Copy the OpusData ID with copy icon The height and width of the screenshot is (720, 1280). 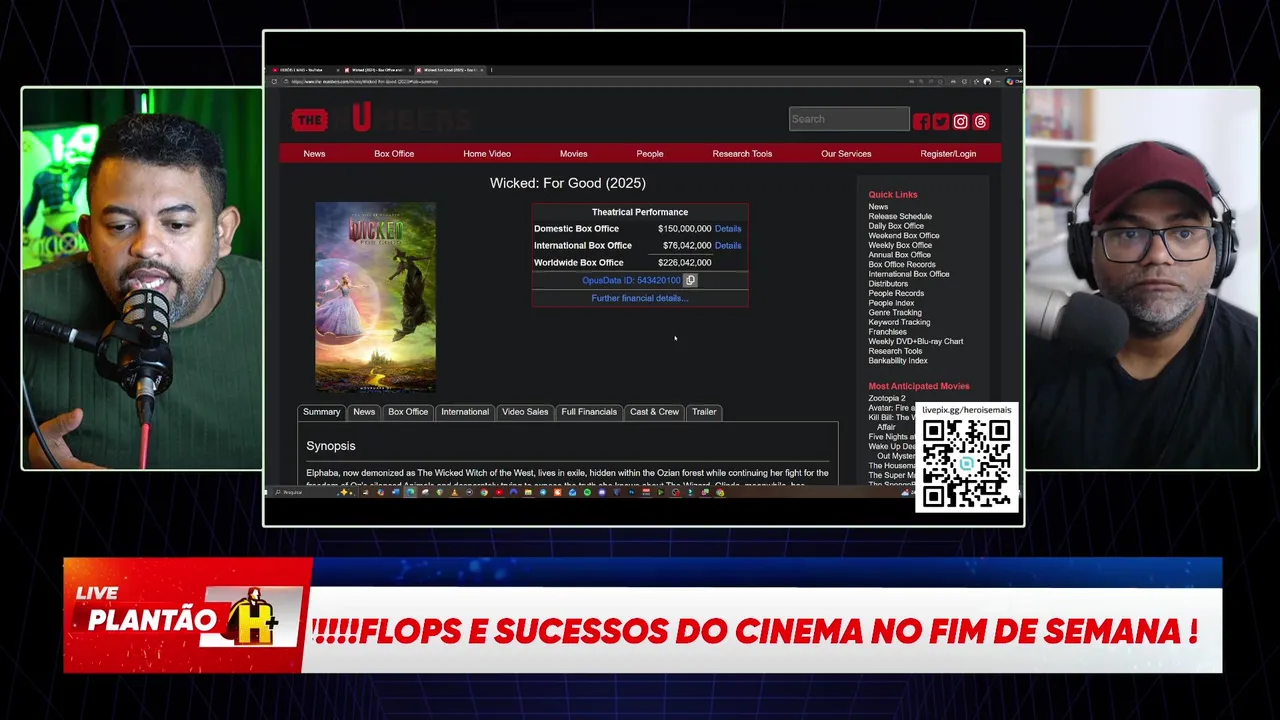pyautogui.click(x=690, y=280)
